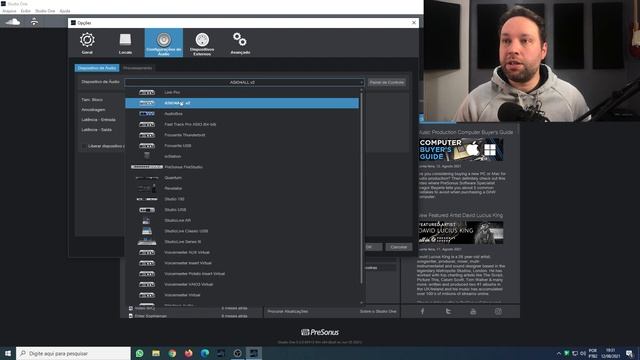Choose Fast Track Pro ASIO device
Image resolution: width=640 pixels, height=360 pixels.
pyautogui.click(x=242, y=124)
